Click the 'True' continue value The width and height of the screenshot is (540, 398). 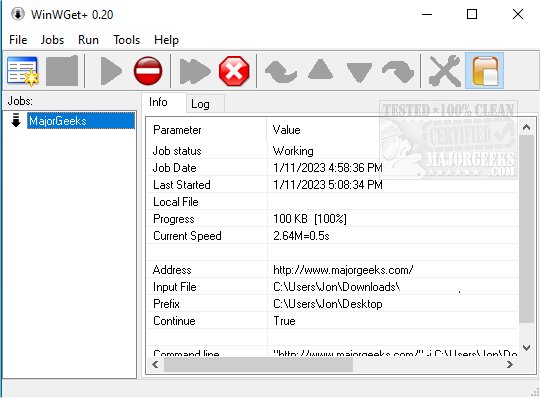click(x=284, y=321)
